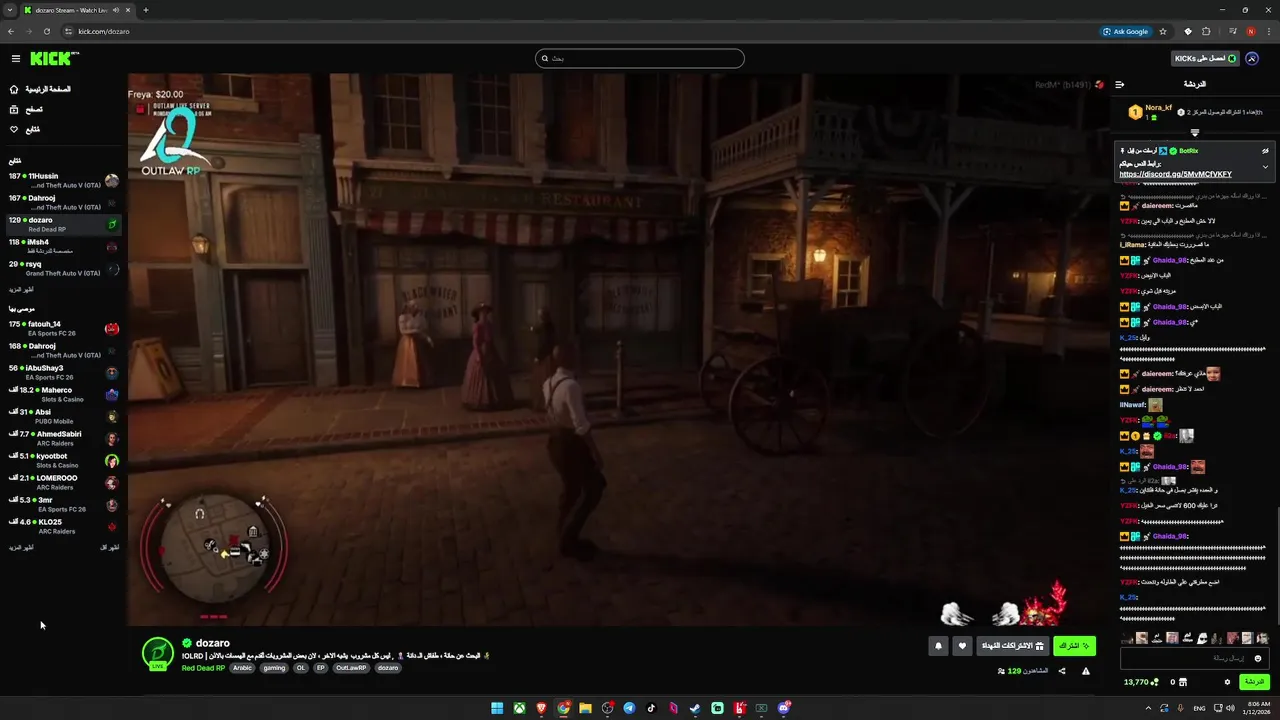Open the kyootbot recommended channel
This screenshot has height=720, width=1280.
63,460
